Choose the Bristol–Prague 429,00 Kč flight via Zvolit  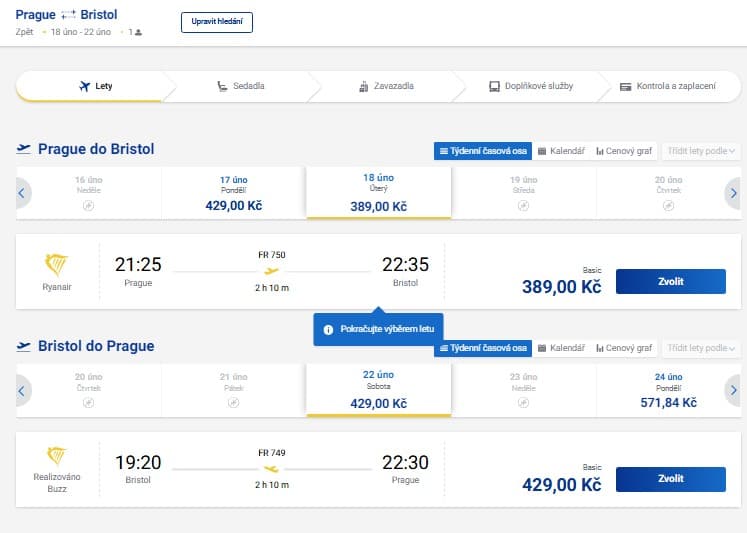[x=671, y=479]
